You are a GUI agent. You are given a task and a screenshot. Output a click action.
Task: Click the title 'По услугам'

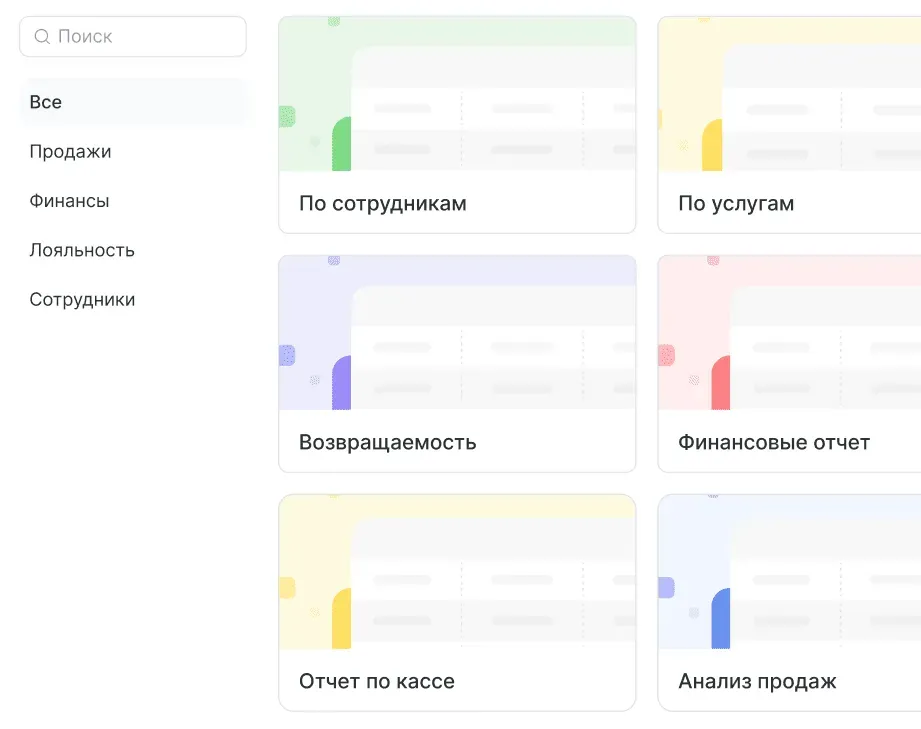click(x=735, y=203)
